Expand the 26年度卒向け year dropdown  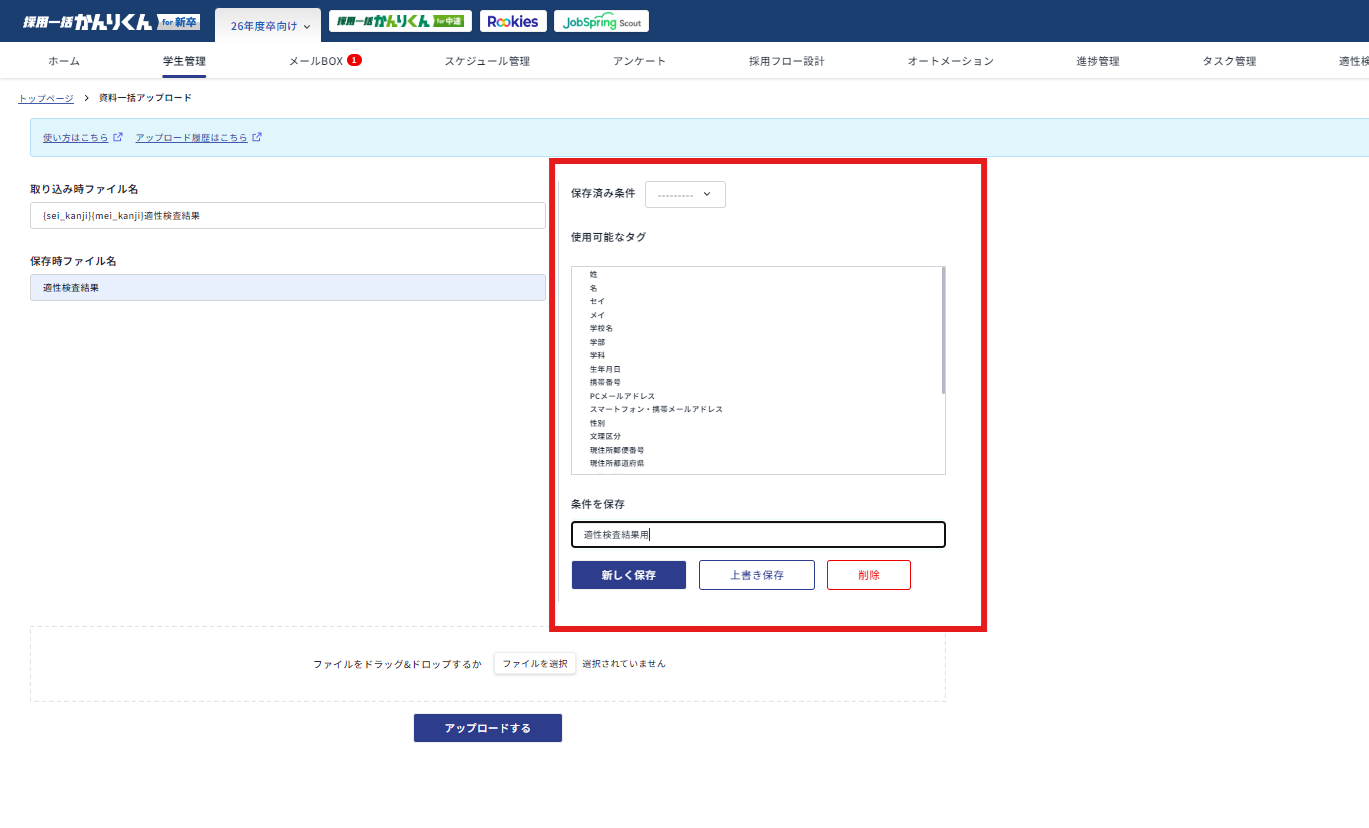pos(270,26)
